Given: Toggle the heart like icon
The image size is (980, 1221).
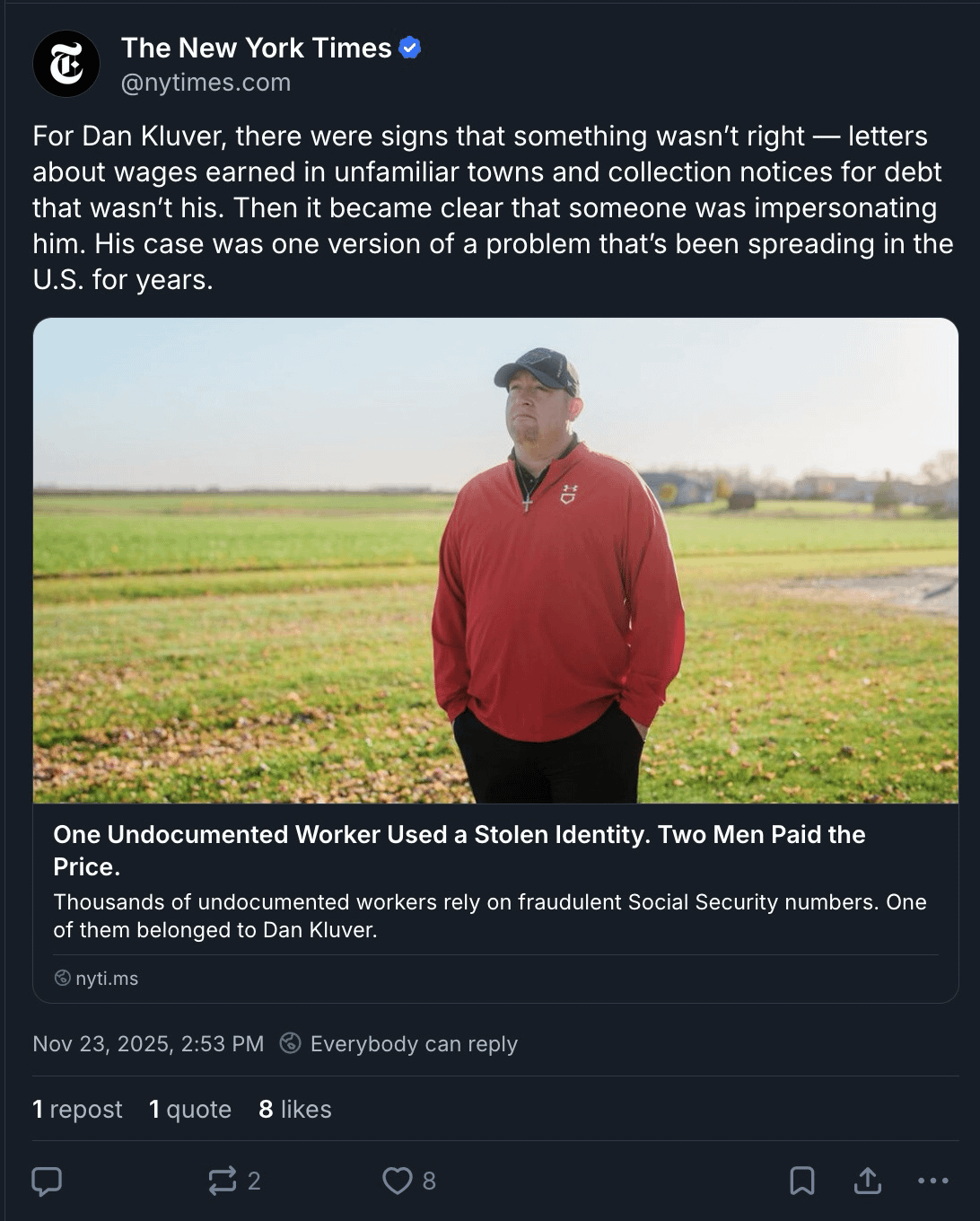Looking at the screenshot, I should [397, 1181].
